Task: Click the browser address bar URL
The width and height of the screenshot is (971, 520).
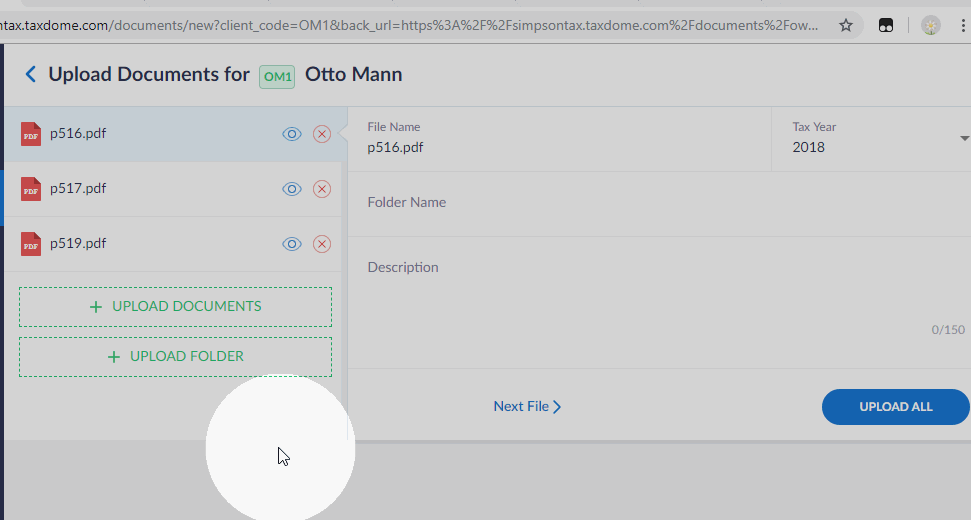Action: click(x=409, y=25)
